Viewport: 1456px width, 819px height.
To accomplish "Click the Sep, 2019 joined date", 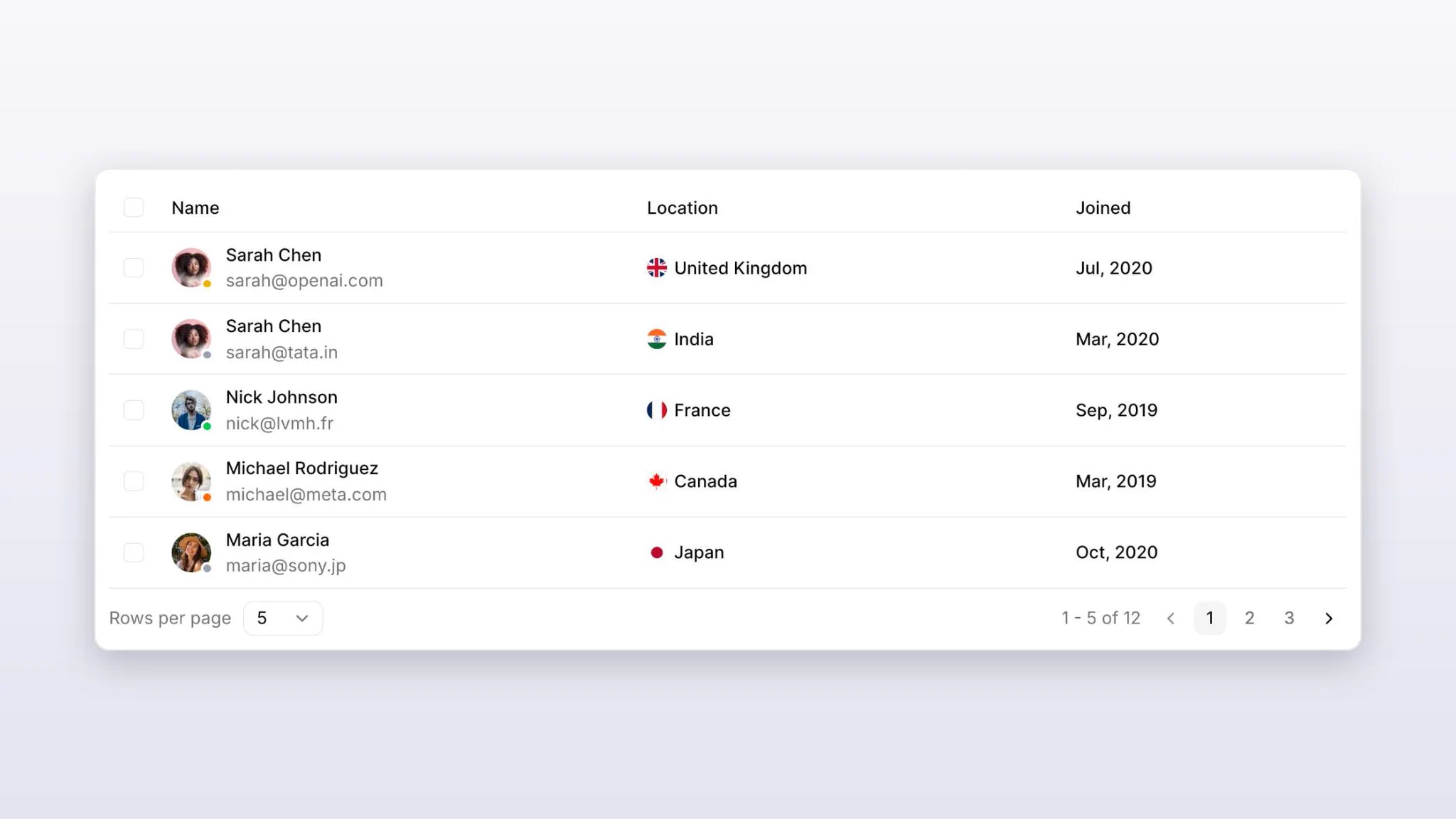I will (x=1117, y=411).
